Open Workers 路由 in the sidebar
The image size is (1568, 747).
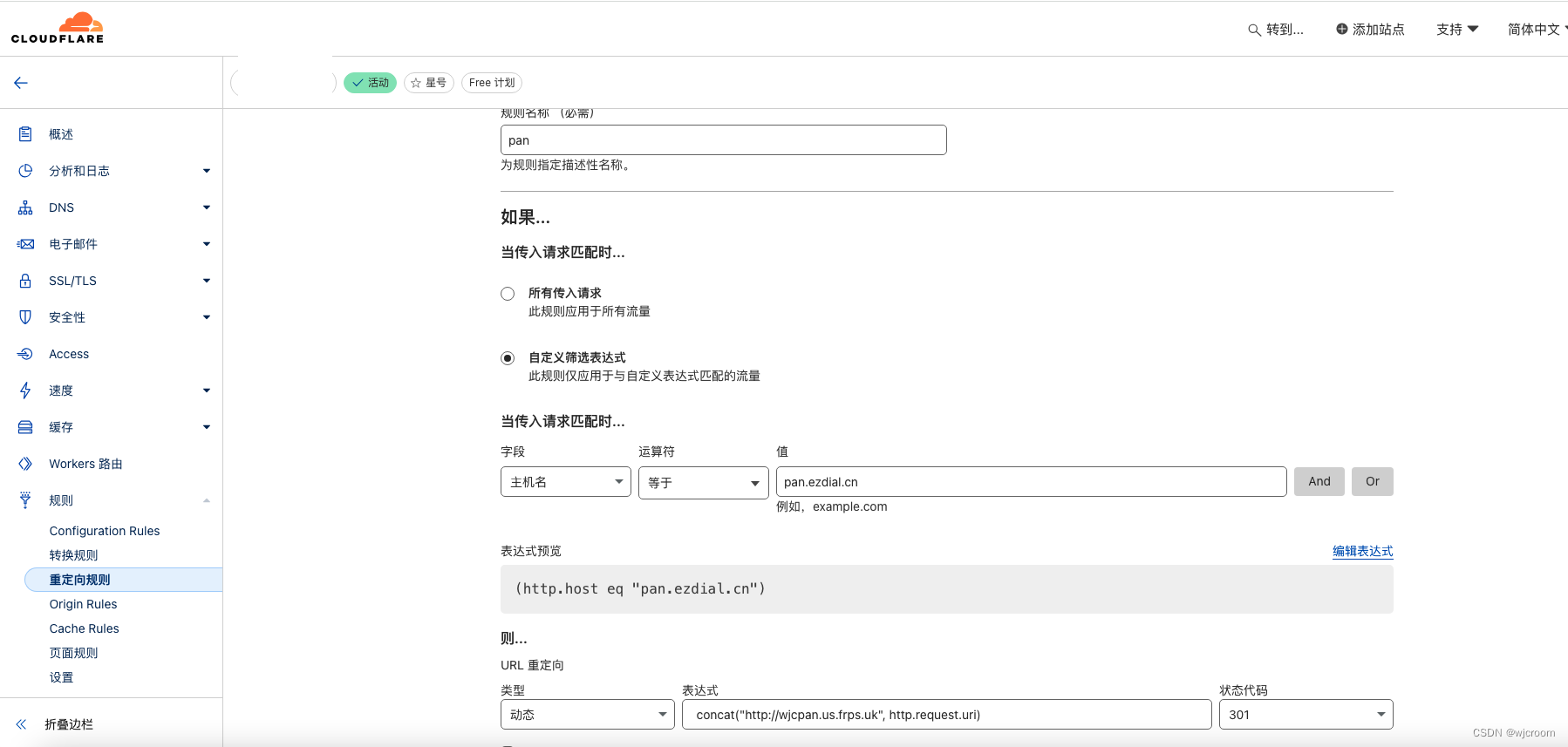pos(85,464)
